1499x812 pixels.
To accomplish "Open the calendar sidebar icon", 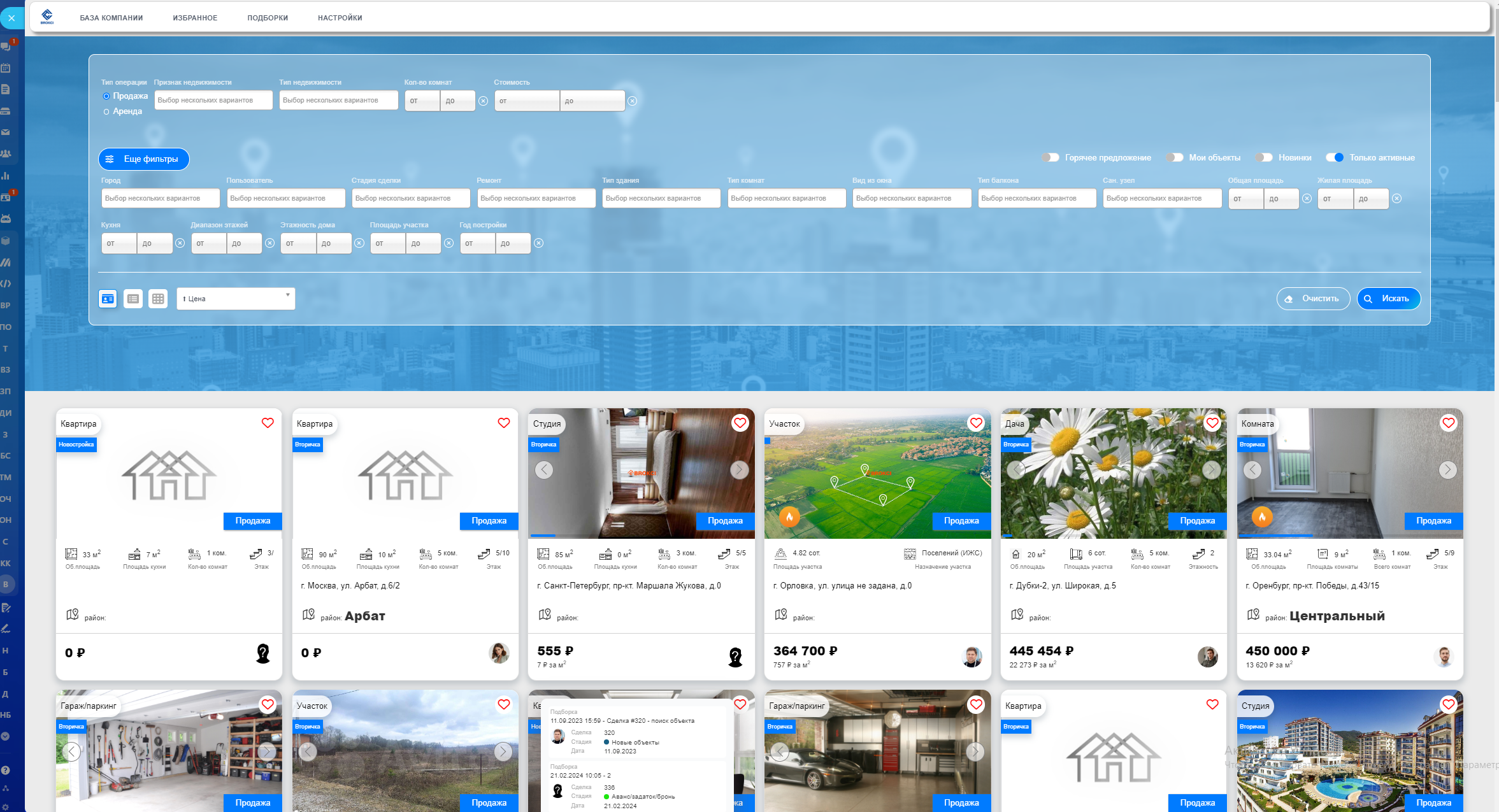I will (6, 68).
